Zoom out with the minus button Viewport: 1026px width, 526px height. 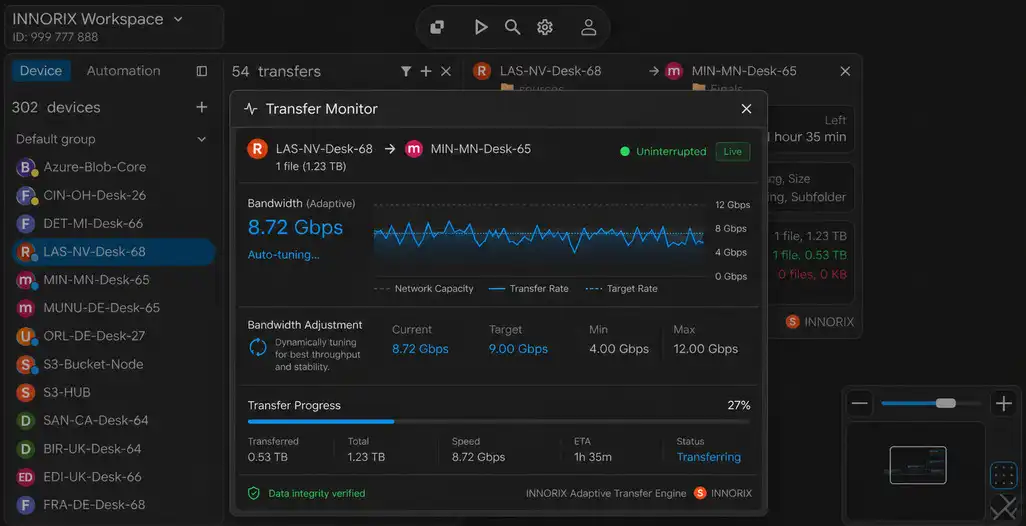point(860,404)
